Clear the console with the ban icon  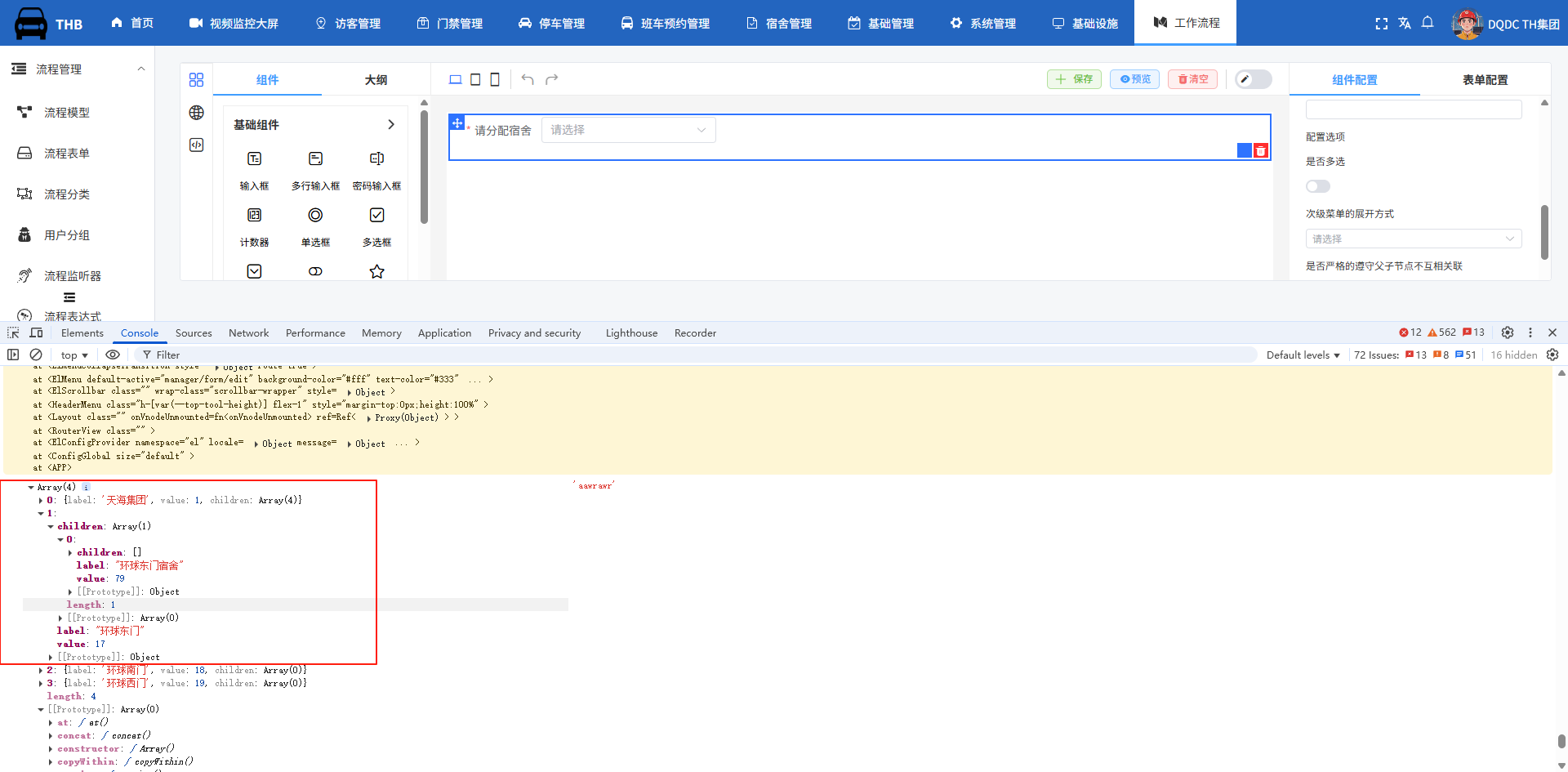coord(36,355)
